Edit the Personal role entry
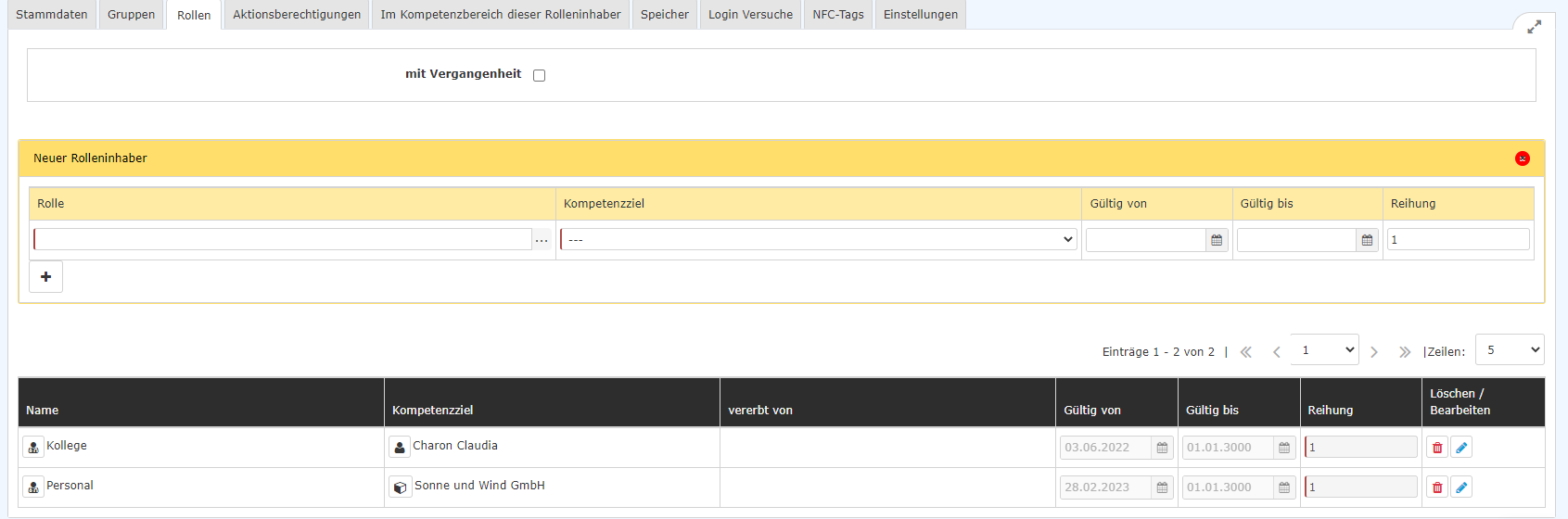Image resolution: width=1568 pixels, height=519 pixels. [1461, 487]
